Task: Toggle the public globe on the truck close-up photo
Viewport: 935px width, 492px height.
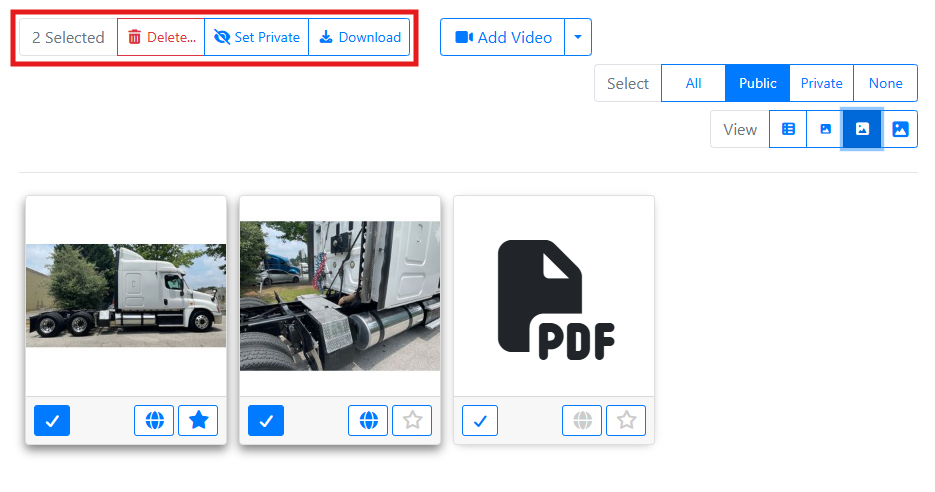Action: [368, 420]
